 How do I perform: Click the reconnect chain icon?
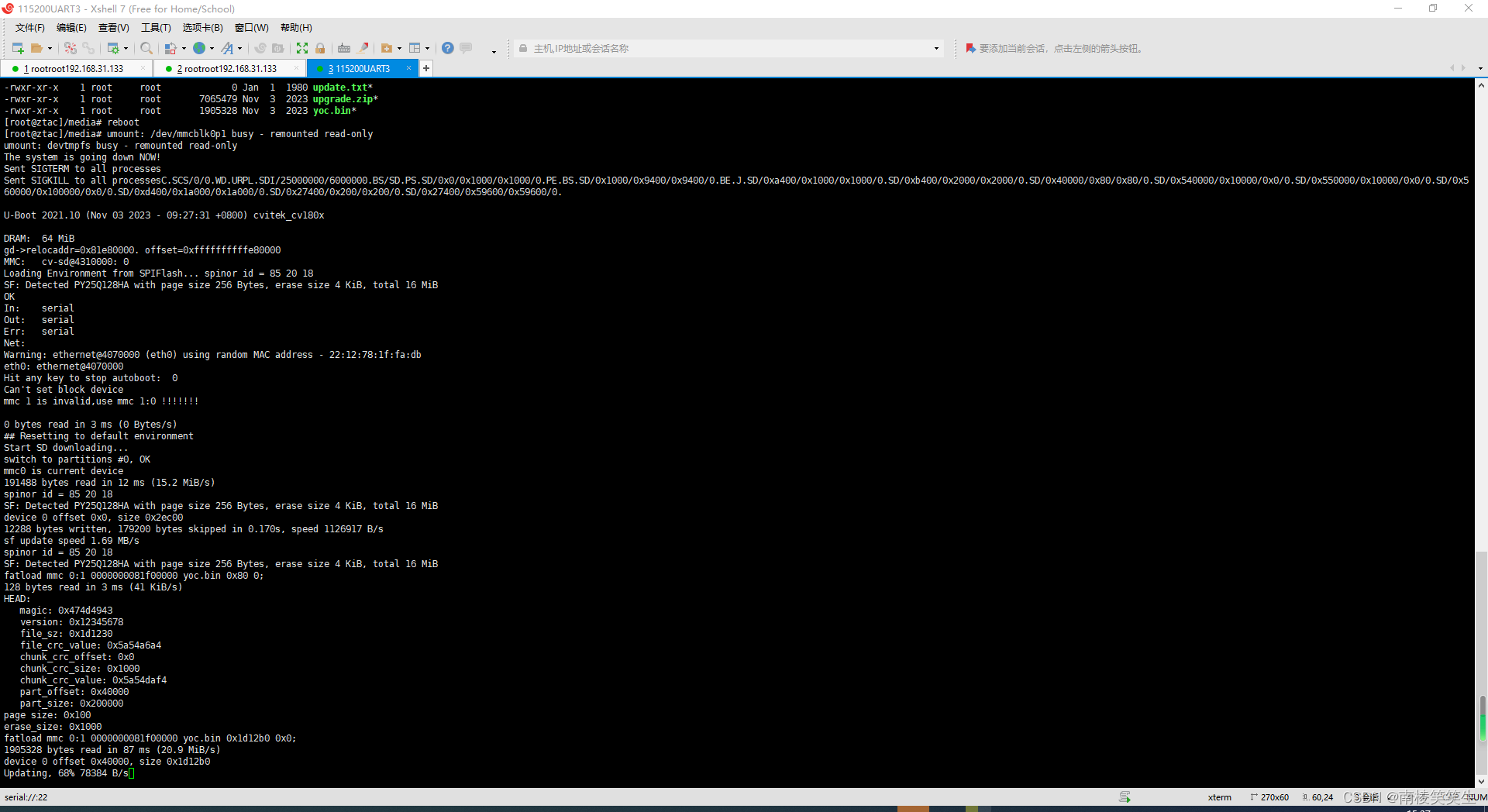pos(89,48)
